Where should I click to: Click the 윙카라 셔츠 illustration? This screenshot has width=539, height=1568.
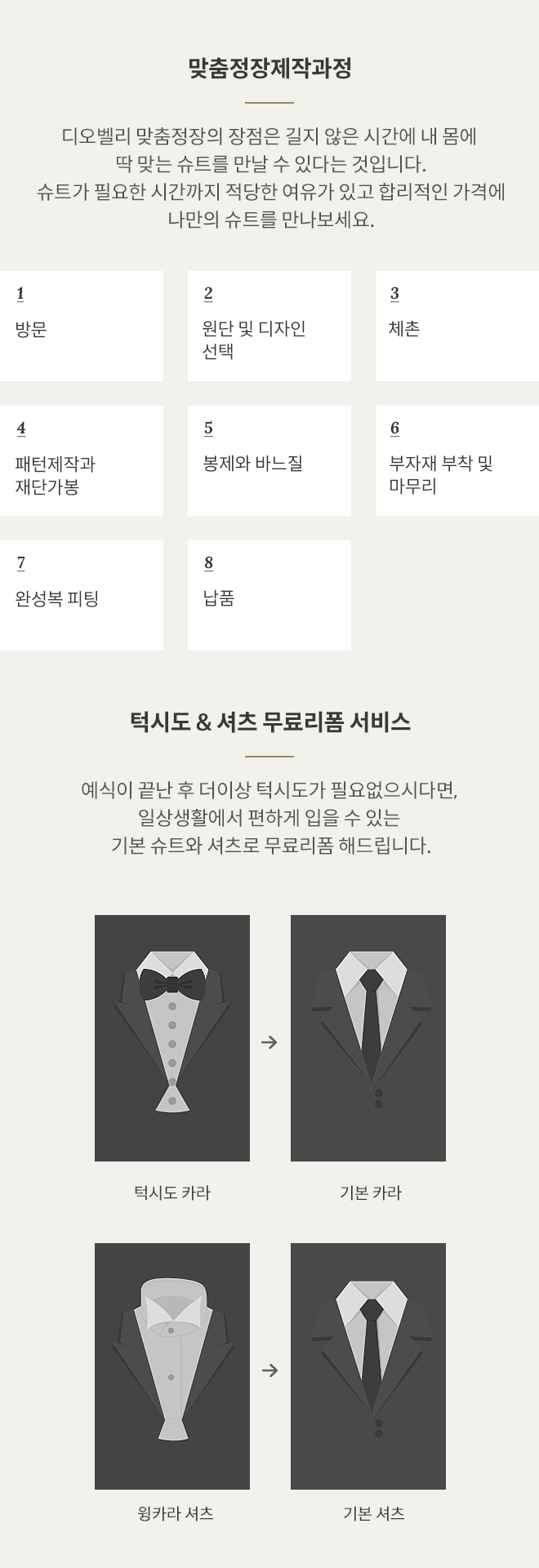(x=172, y=1366)
